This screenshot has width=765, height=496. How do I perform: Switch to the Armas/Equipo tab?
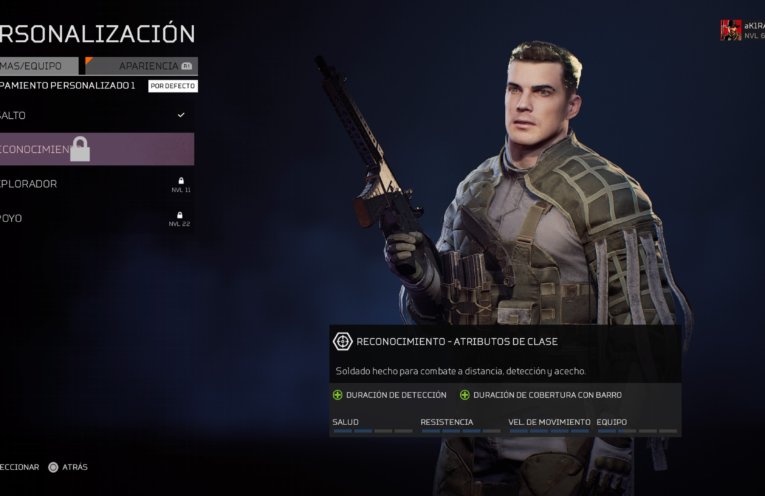(39, 66)
